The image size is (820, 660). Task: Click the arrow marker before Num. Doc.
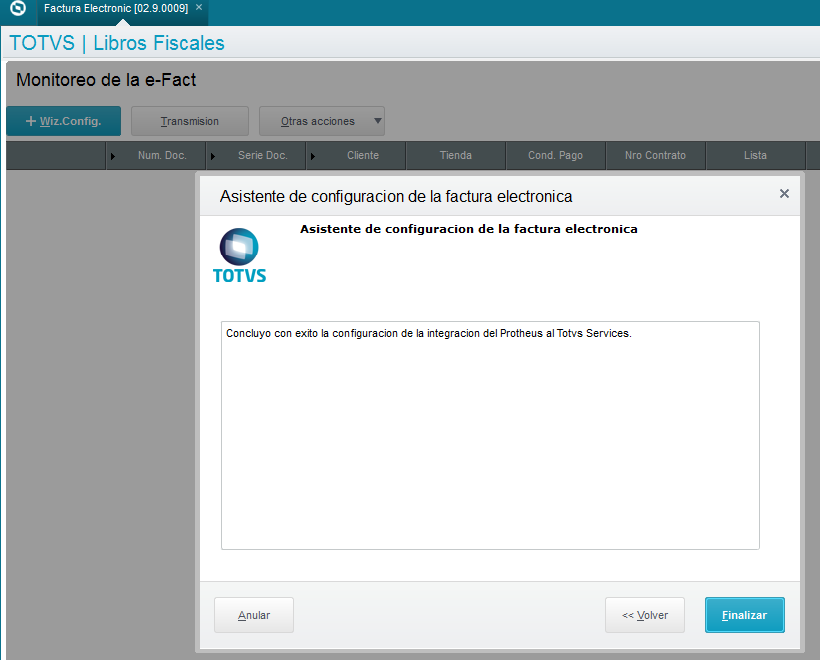[112, 156]
